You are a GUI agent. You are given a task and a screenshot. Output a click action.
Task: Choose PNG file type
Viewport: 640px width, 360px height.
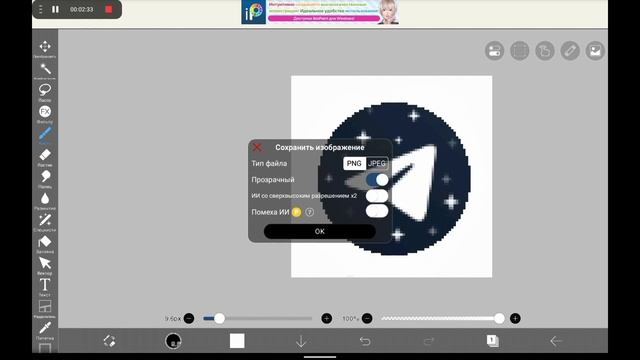(354, 163)
